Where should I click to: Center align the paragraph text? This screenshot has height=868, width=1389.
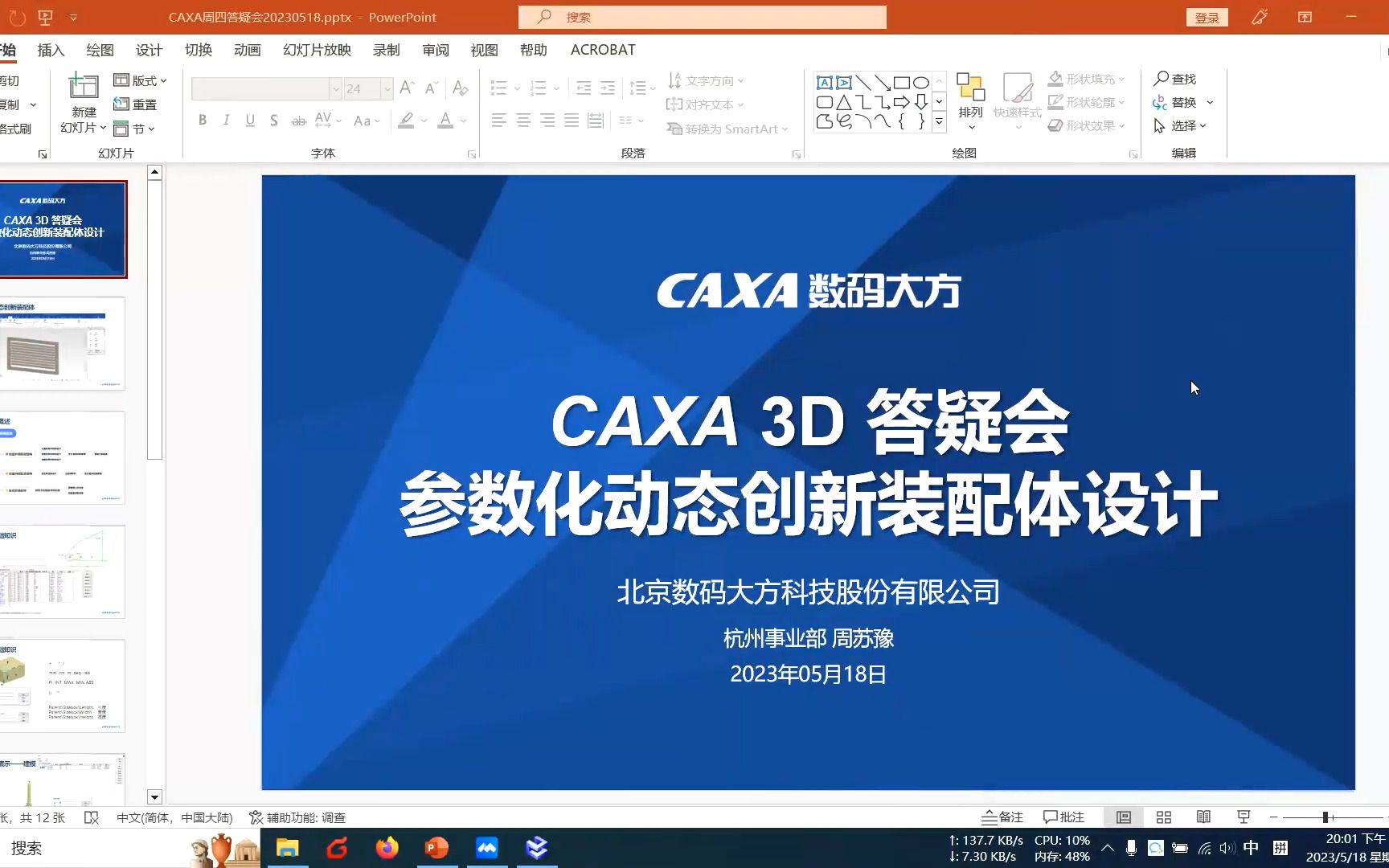523,121
